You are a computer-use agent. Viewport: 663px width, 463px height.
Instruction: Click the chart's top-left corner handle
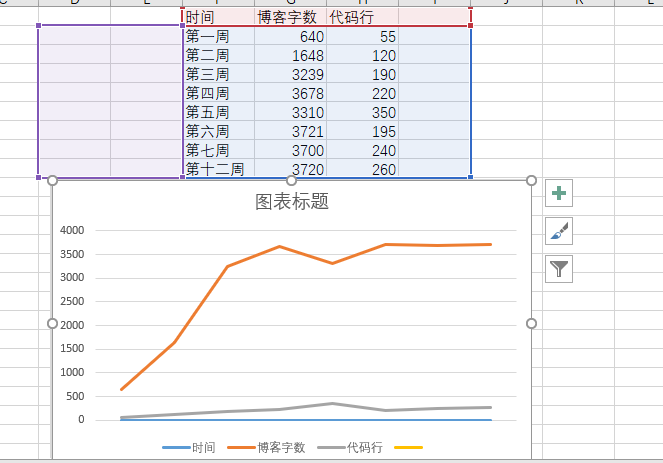[52, 181]
